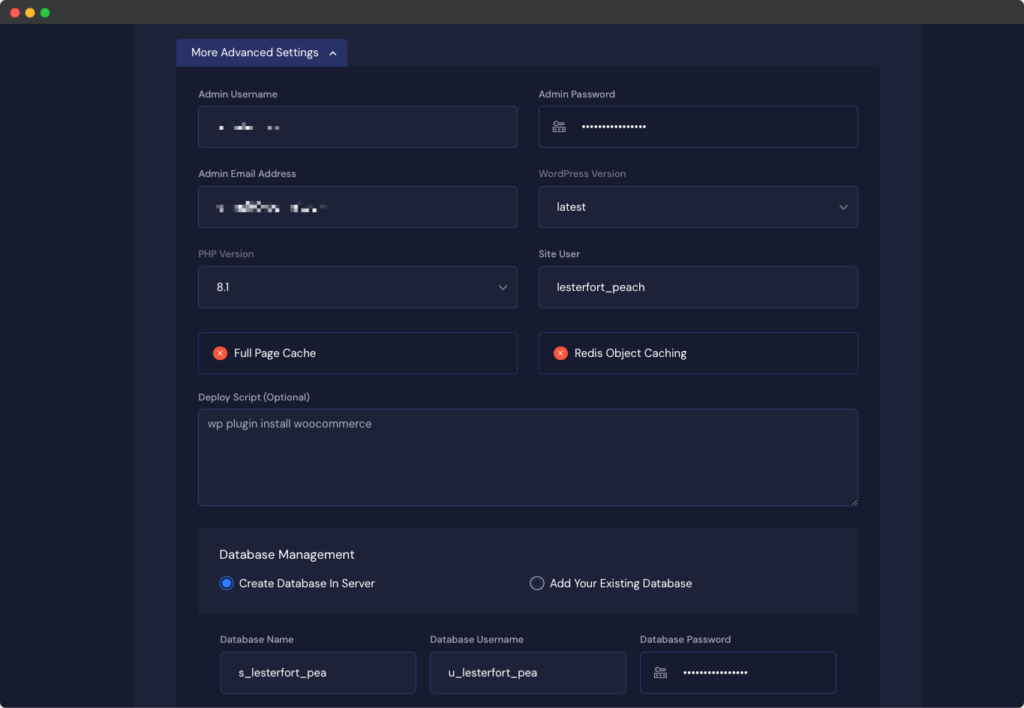The image size is (1024, 708).
Task: Click the collapse arrow on More Advanced Settings
Action: [x=332, y=52]
